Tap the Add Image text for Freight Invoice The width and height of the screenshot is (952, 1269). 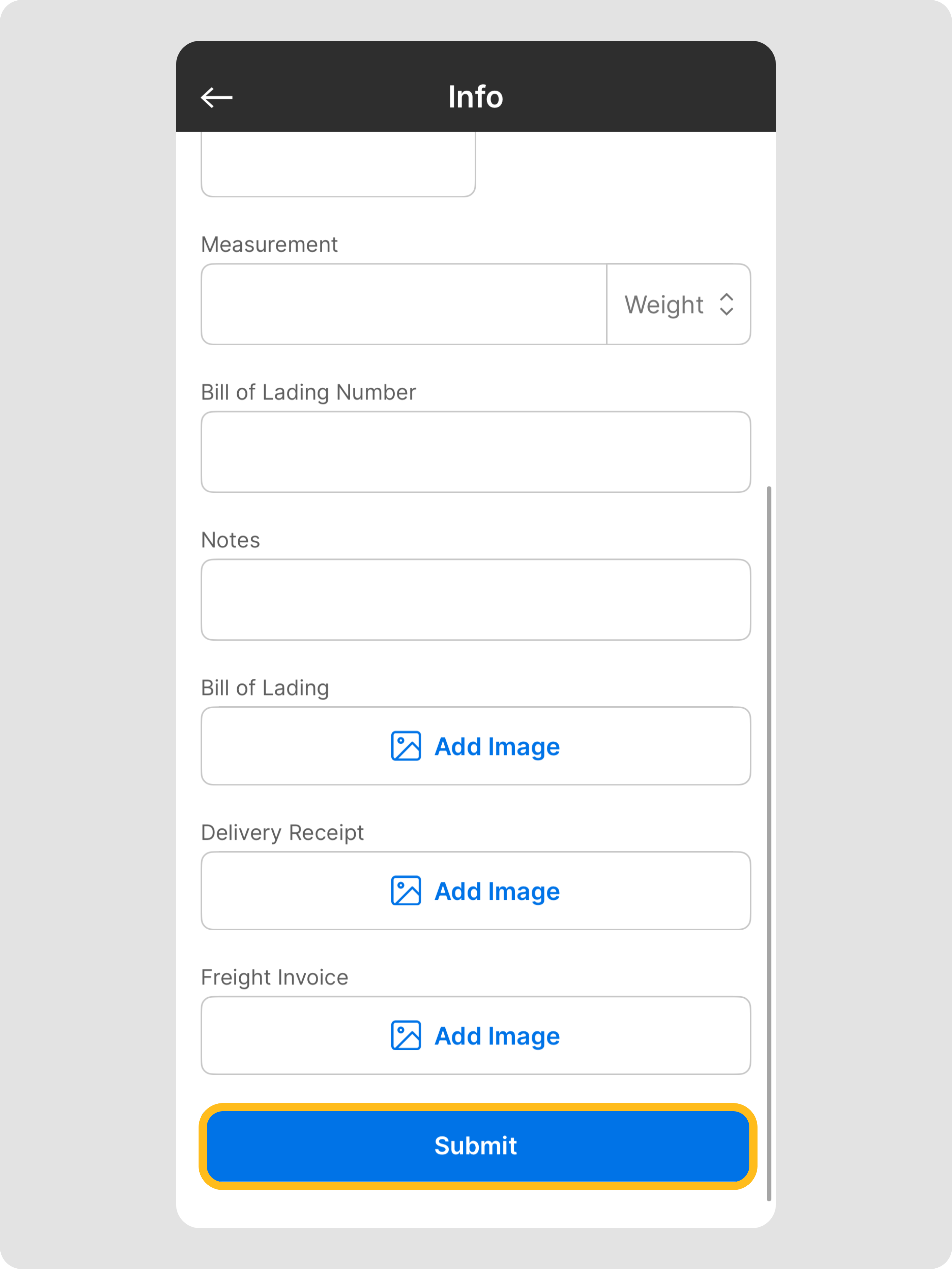coord(497,1035)
